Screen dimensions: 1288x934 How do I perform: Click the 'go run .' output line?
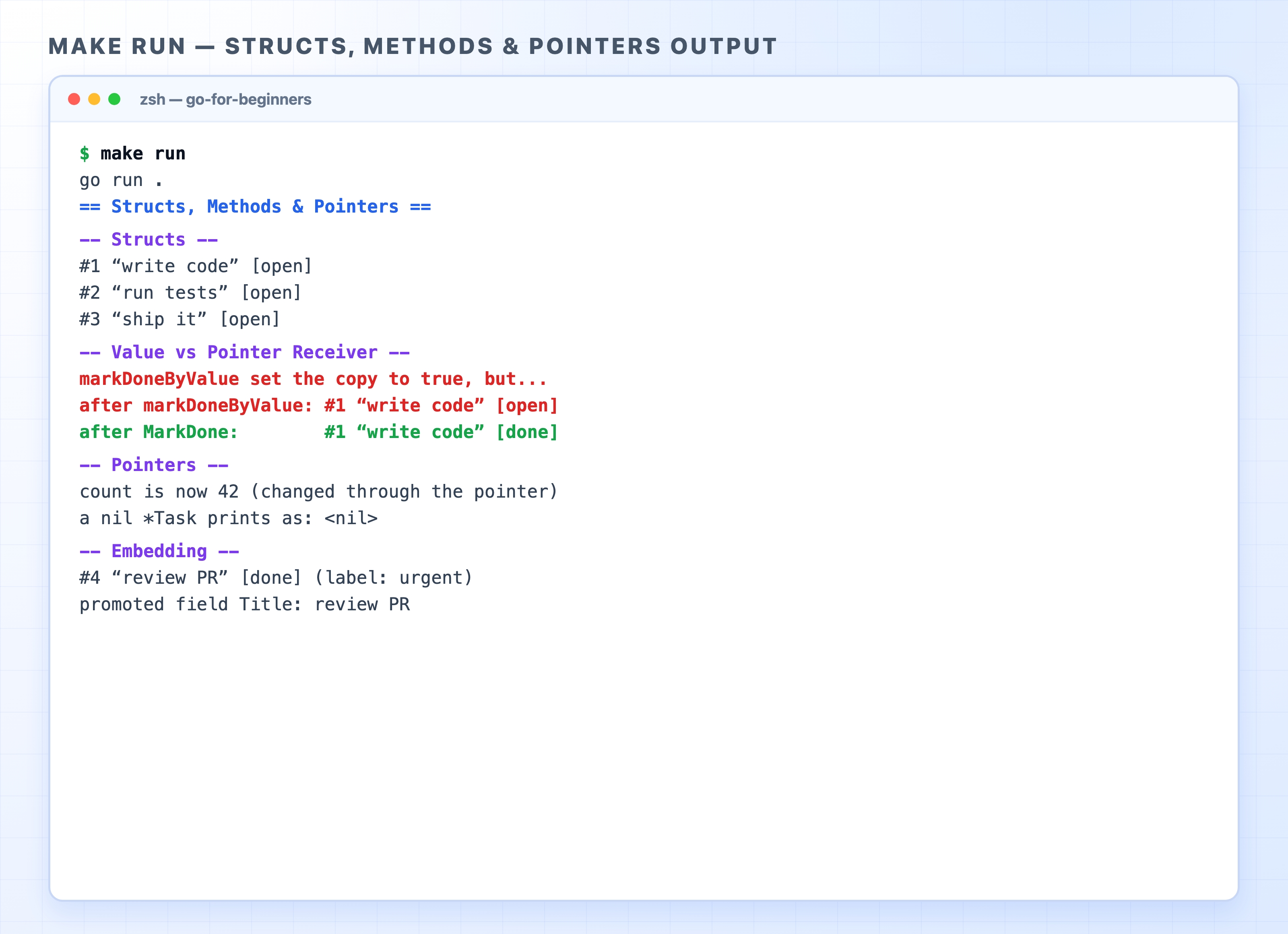tap(121, 180)
